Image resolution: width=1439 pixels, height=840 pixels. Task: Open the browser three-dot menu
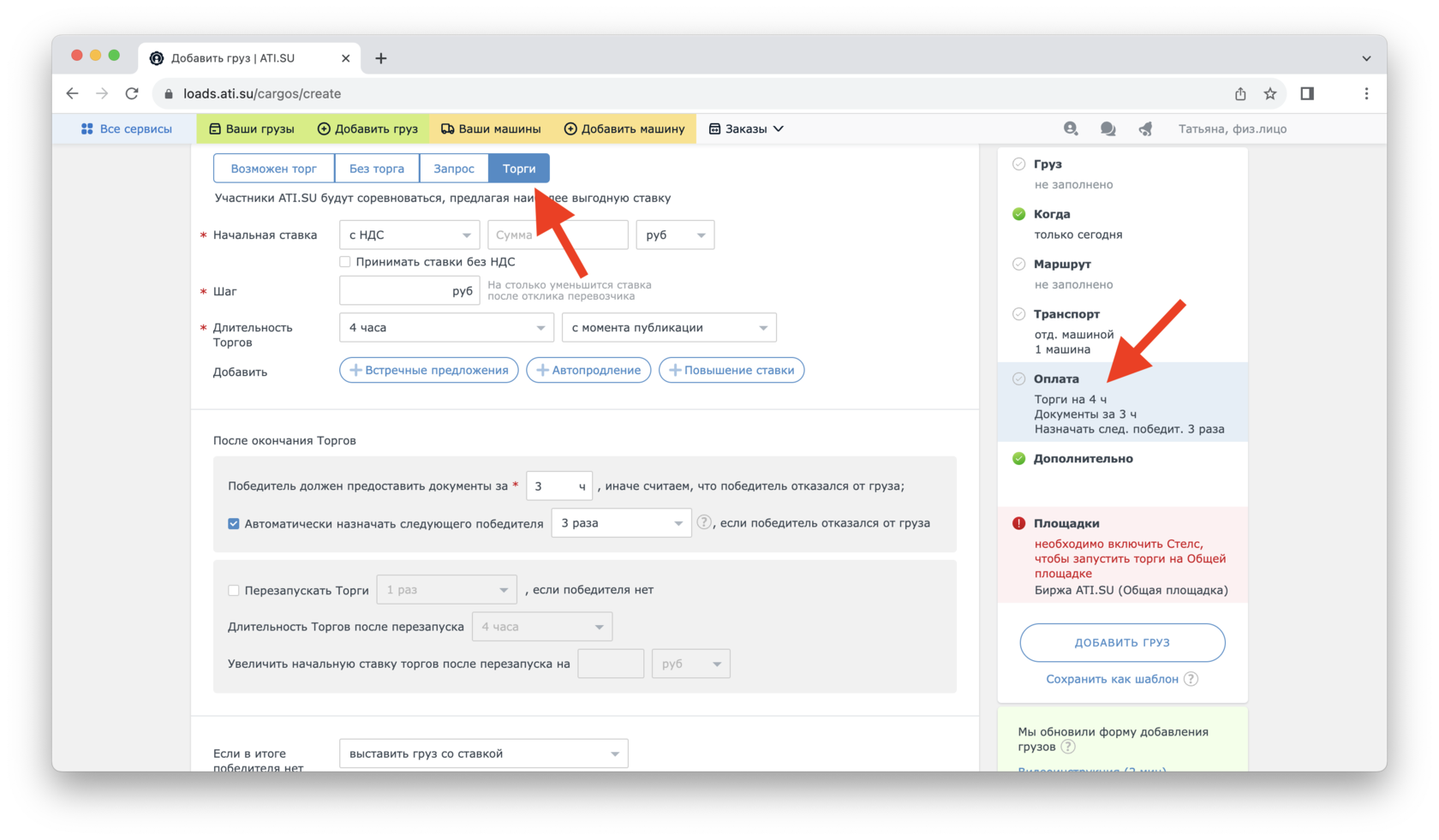[1366, 93]
